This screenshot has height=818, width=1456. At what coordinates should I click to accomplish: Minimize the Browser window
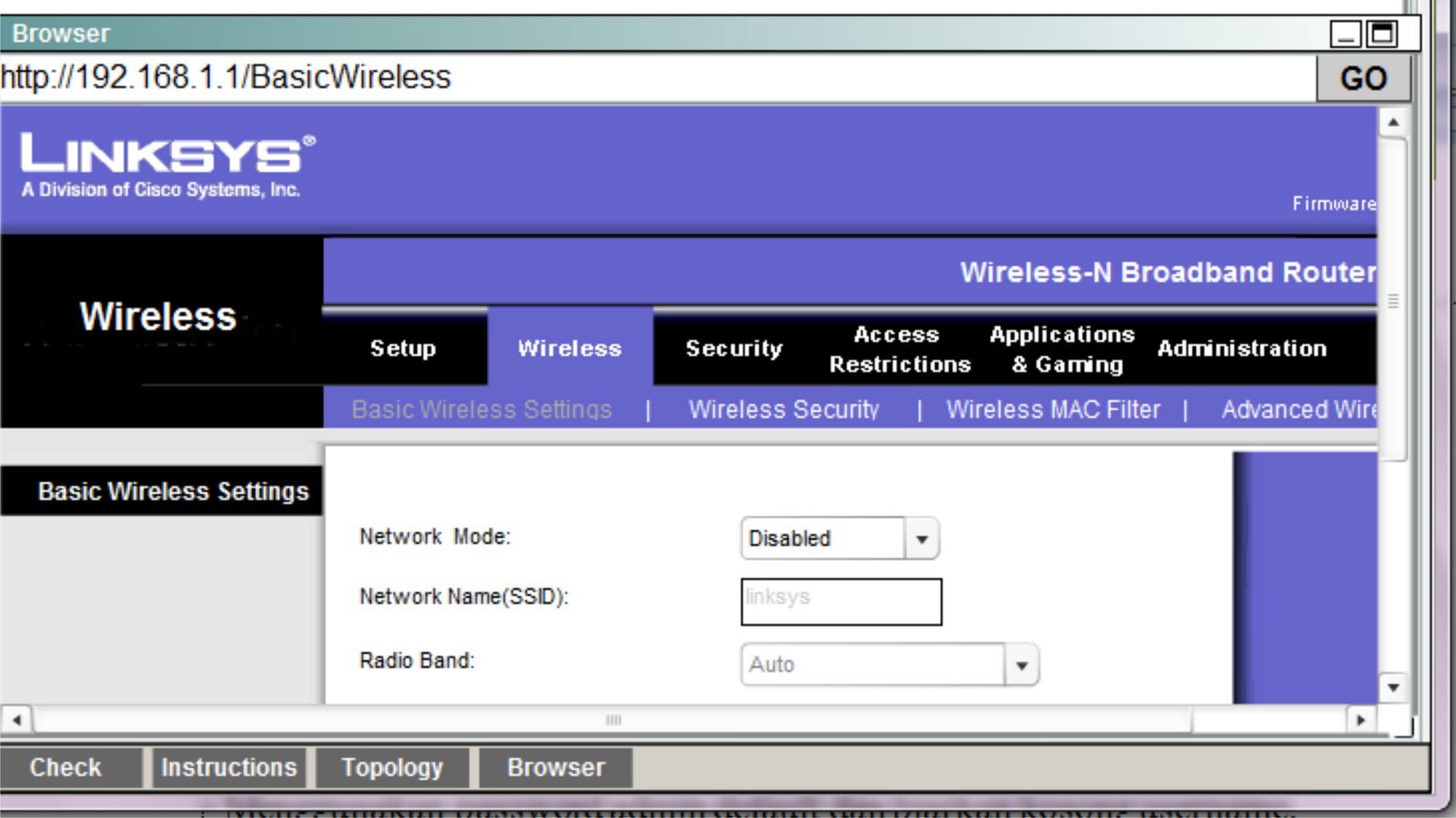click(x=1346, y=34)
